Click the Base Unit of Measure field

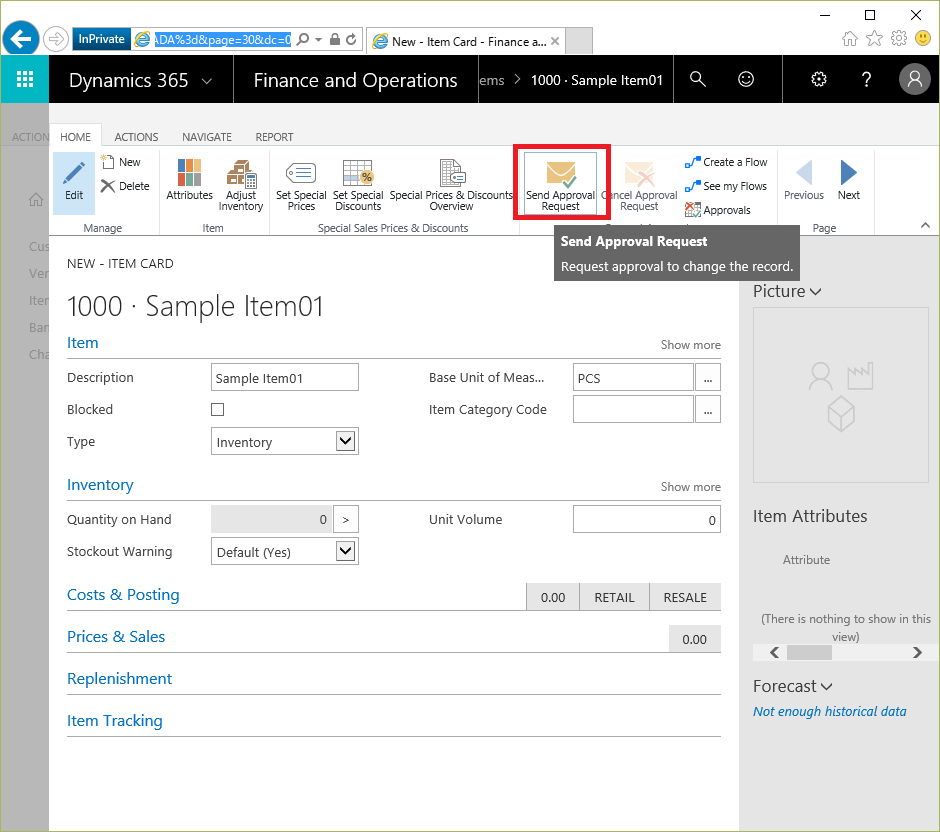point(633,378)
